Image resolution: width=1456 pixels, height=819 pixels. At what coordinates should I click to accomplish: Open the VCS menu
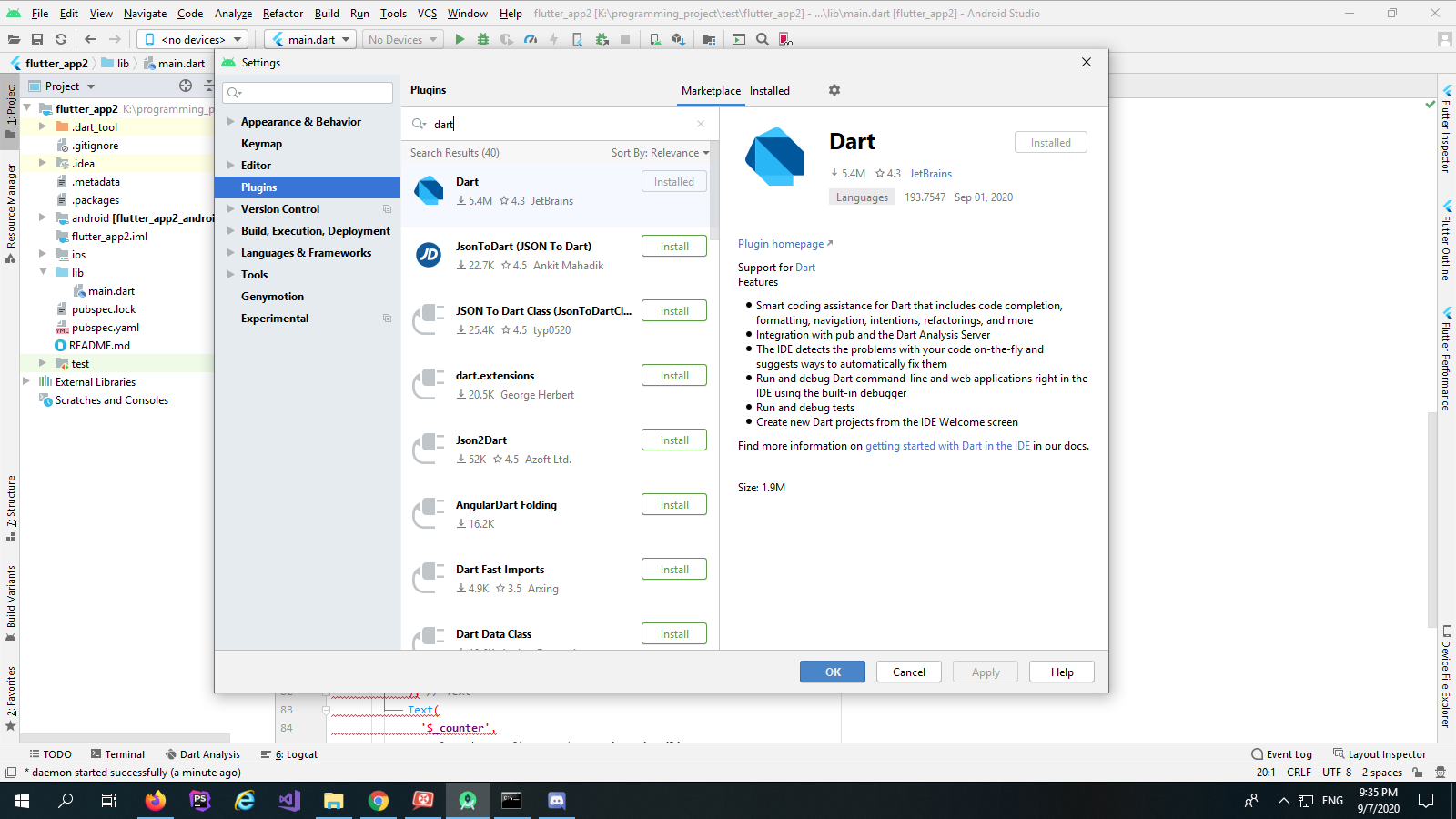(x=427, y=14)
